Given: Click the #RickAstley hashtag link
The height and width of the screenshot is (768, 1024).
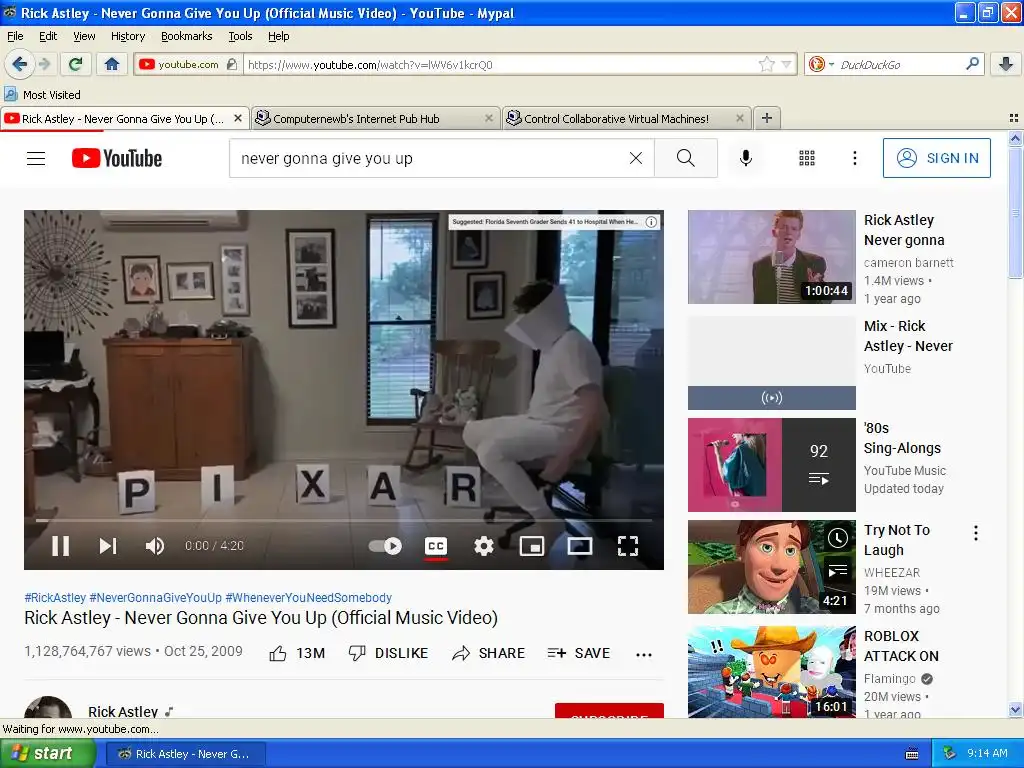Looking at the screenshot, I should [x=55, y=598].
